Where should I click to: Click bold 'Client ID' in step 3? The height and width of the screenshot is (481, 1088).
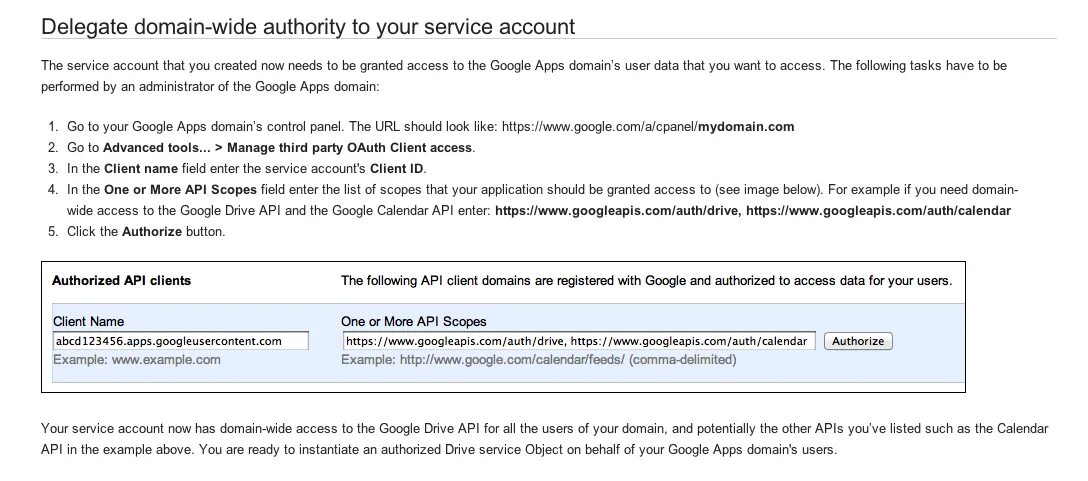click(397, 169)
